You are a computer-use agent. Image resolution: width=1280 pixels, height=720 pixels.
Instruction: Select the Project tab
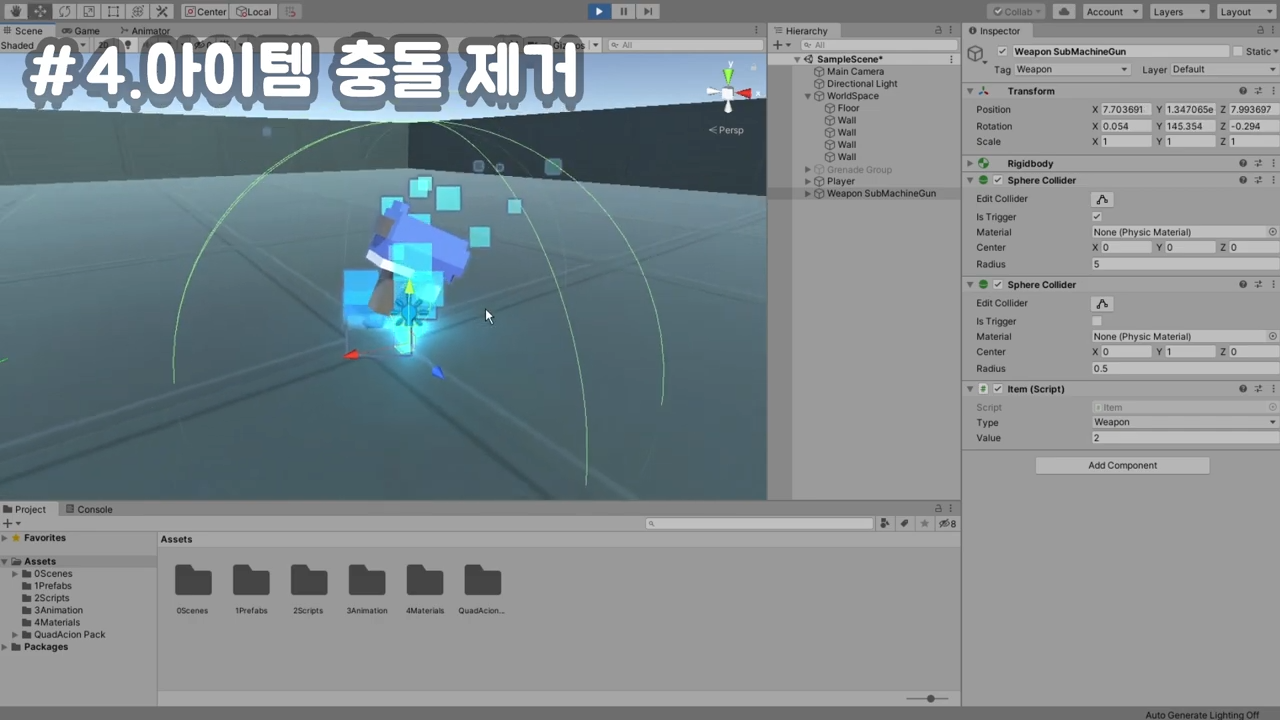[24, 509]
